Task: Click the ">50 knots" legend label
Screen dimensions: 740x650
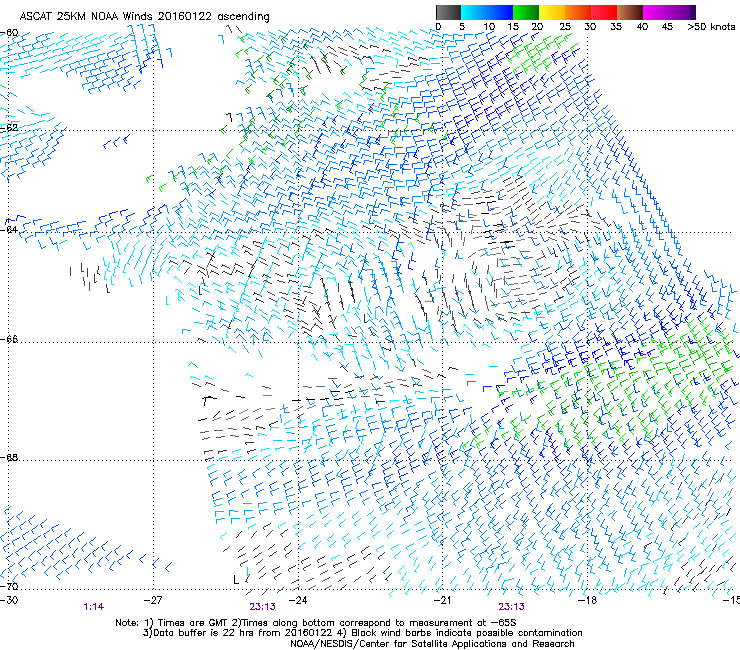Action: 711,27
